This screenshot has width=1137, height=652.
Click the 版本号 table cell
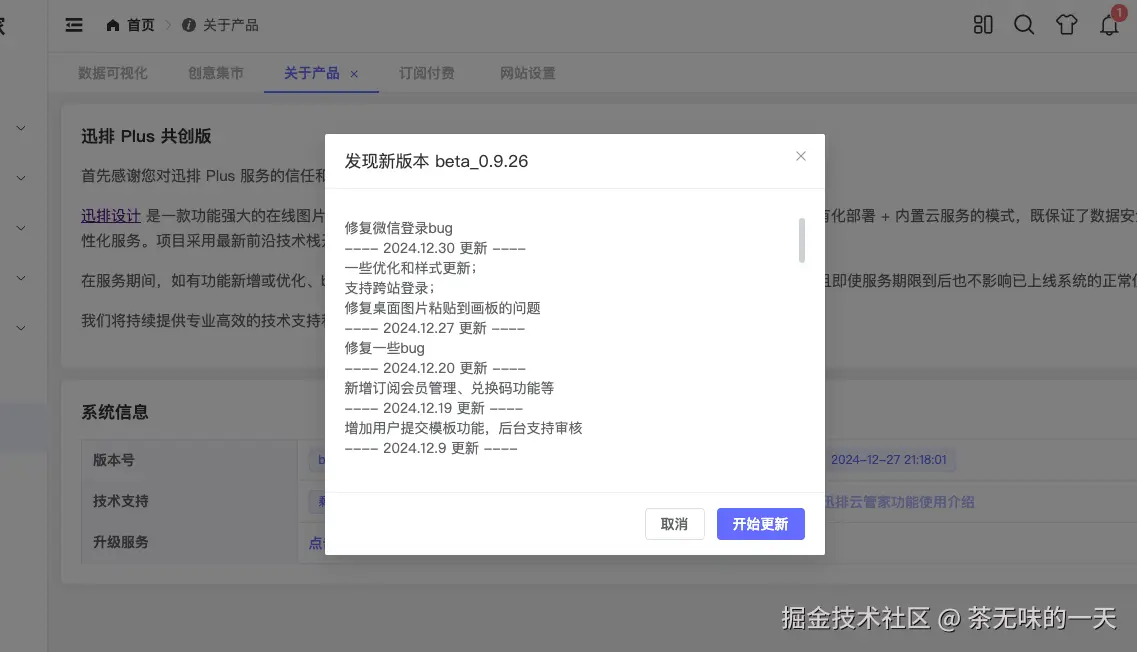click(189, 460)
